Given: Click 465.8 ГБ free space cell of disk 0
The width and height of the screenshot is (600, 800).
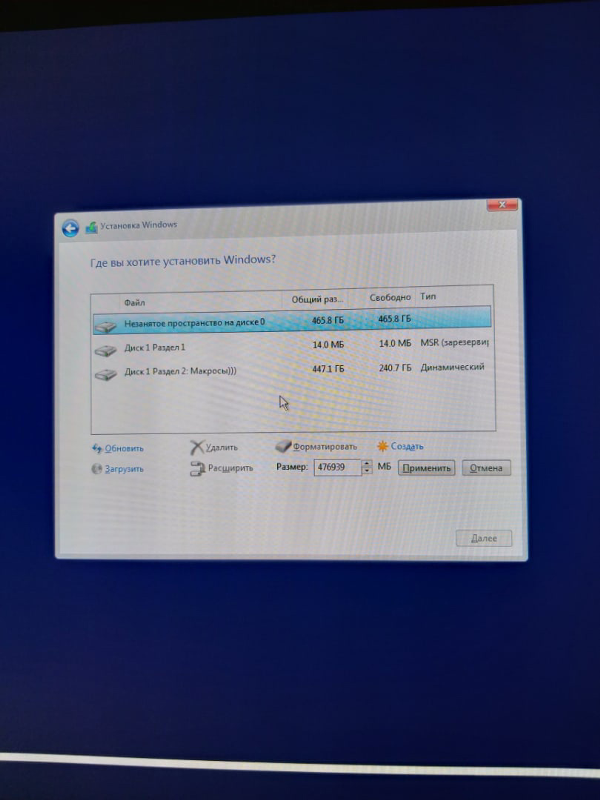Looking at the screenshot, I should point(394,319).
